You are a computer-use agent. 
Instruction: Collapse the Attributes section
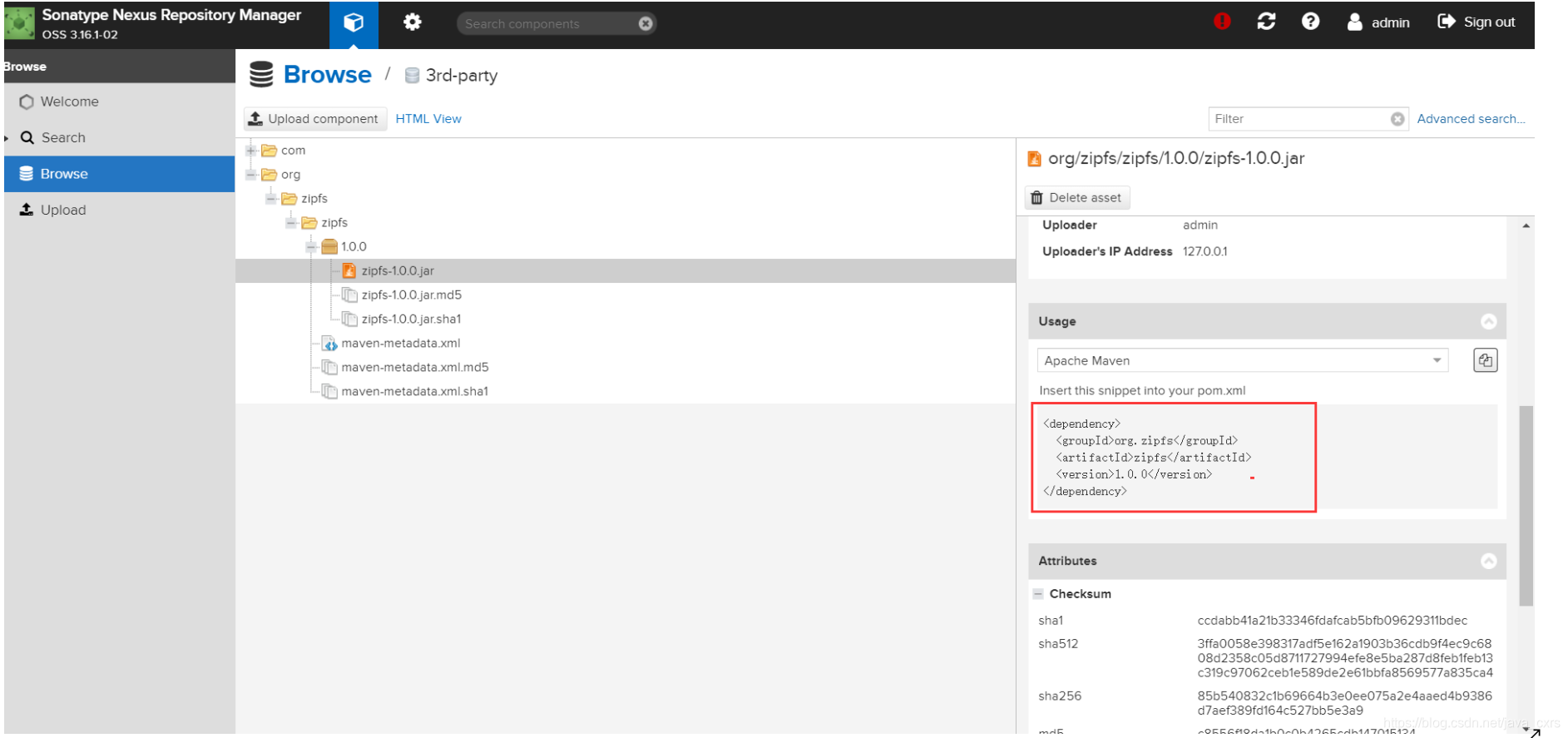(1488, 561)
